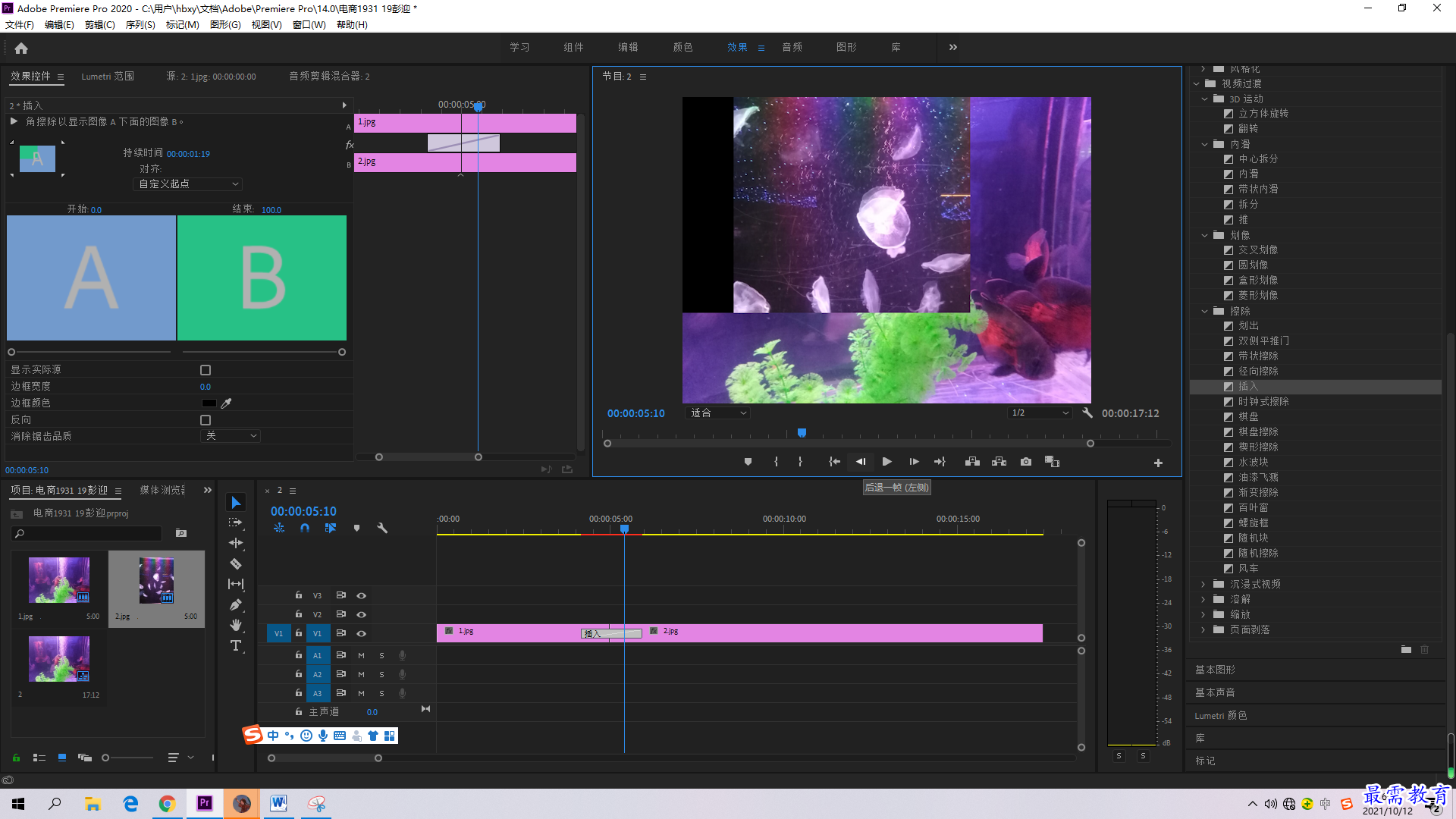Viewport: 1456px width, 819px height.
Task: Click Add Marker in program monitor
Action: pyautogui.click(x=748, y=462)
